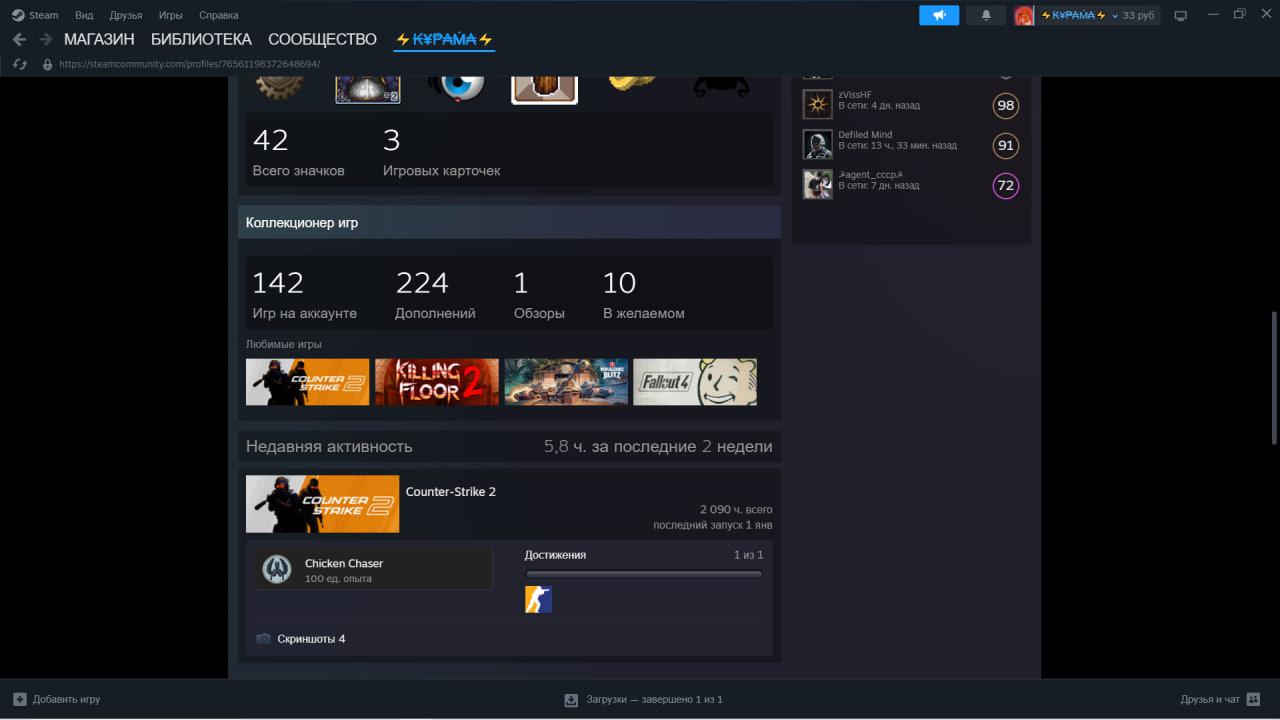The image size is (1280, 720).
Task: Open friend Defiled Mind profile
Action: click(865, 135)
